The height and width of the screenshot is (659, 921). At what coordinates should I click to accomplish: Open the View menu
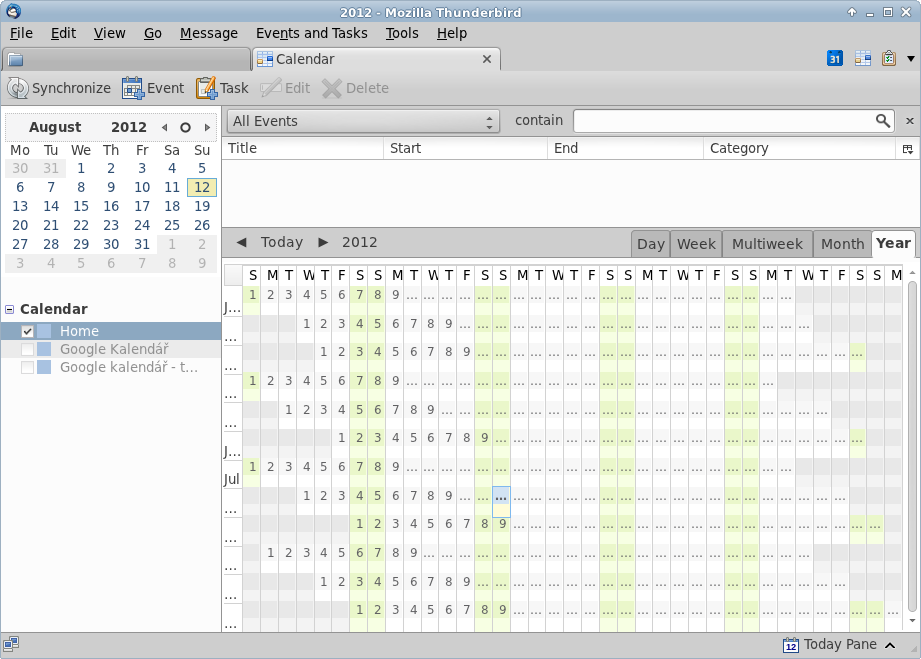(109, 33)
